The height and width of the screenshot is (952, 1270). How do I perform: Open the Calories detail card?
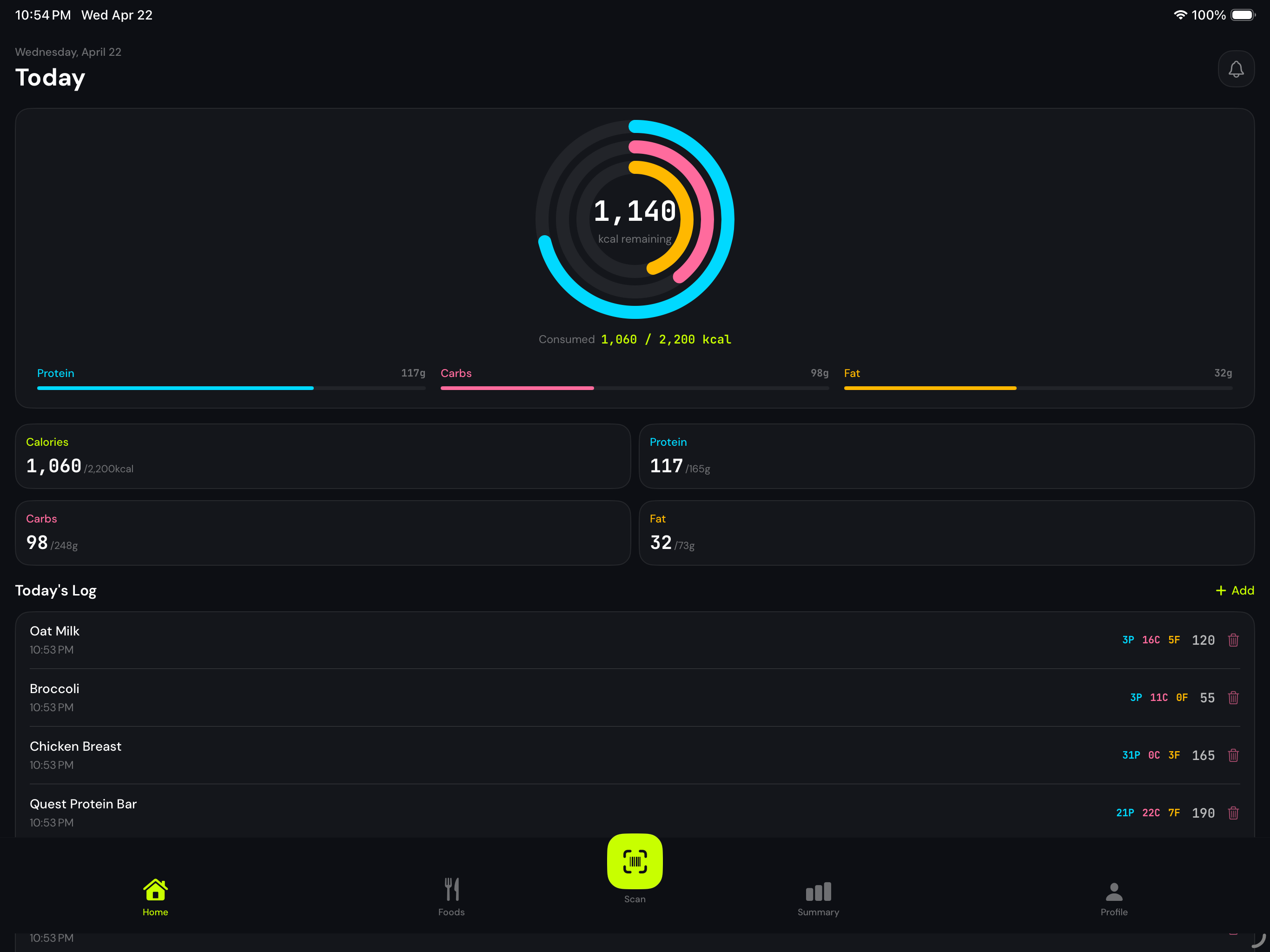pos(322,456)
